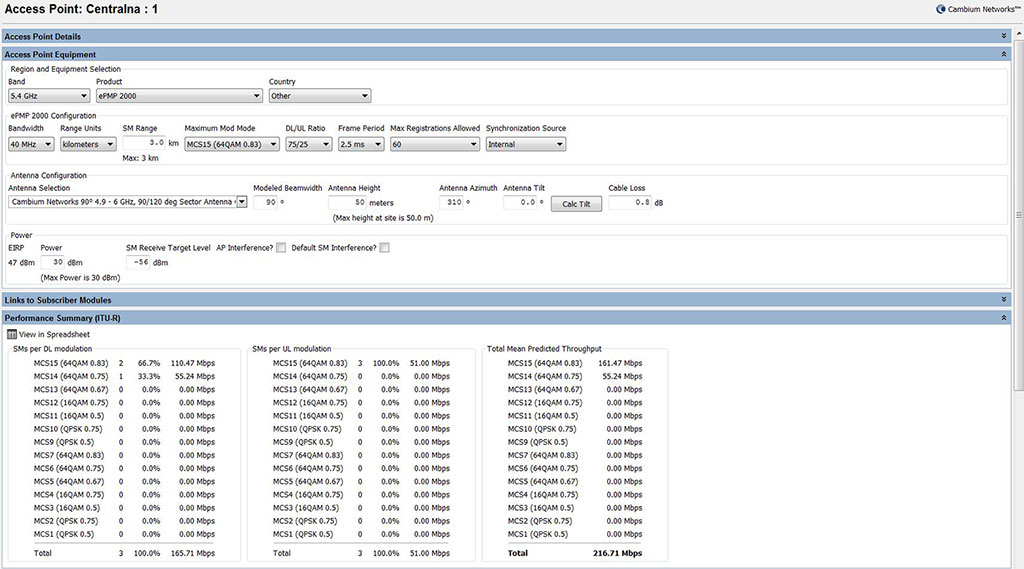
Task: Open the Band 5.4 GHz dropdown
Action: pyautogui.click(x=49, y=96)
